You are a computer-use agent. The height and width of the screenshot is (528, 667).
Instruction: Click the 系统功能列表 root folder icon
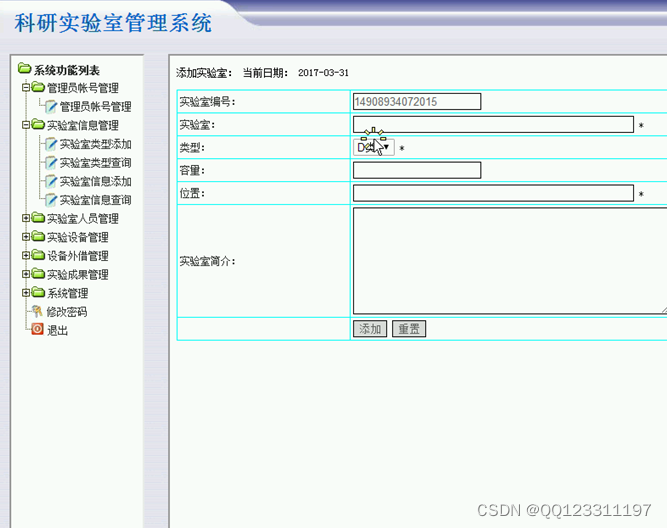coord(24,68)
